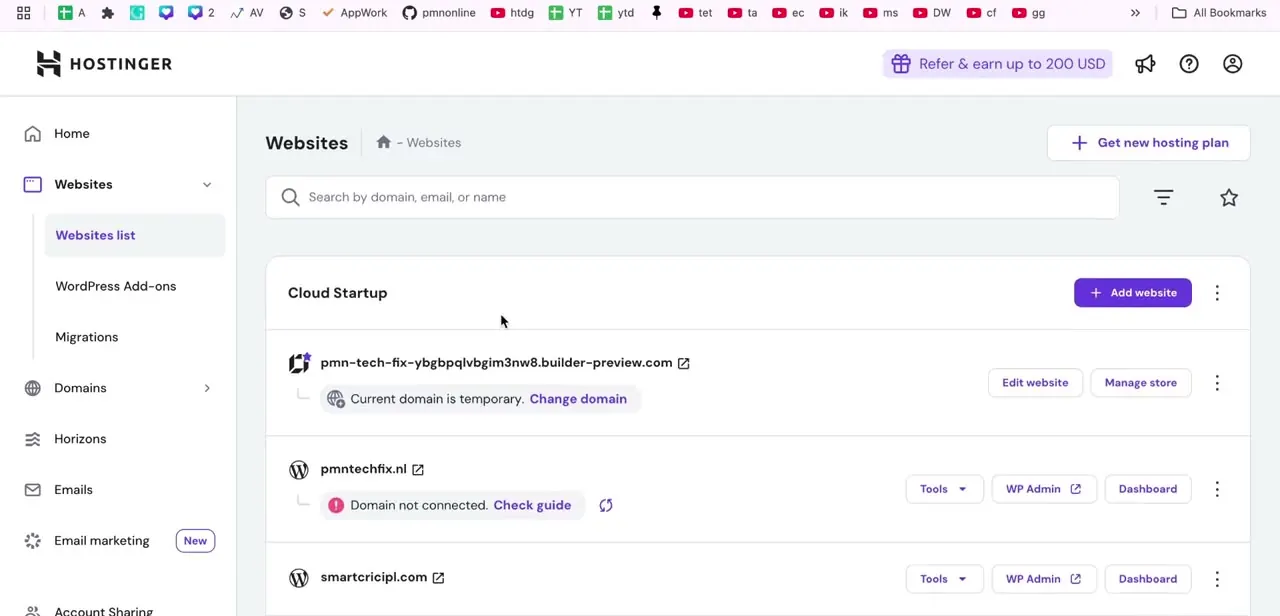
Task: Open the 'pmnonline' GitHub bookmark
Action: [x=439, y=13]
